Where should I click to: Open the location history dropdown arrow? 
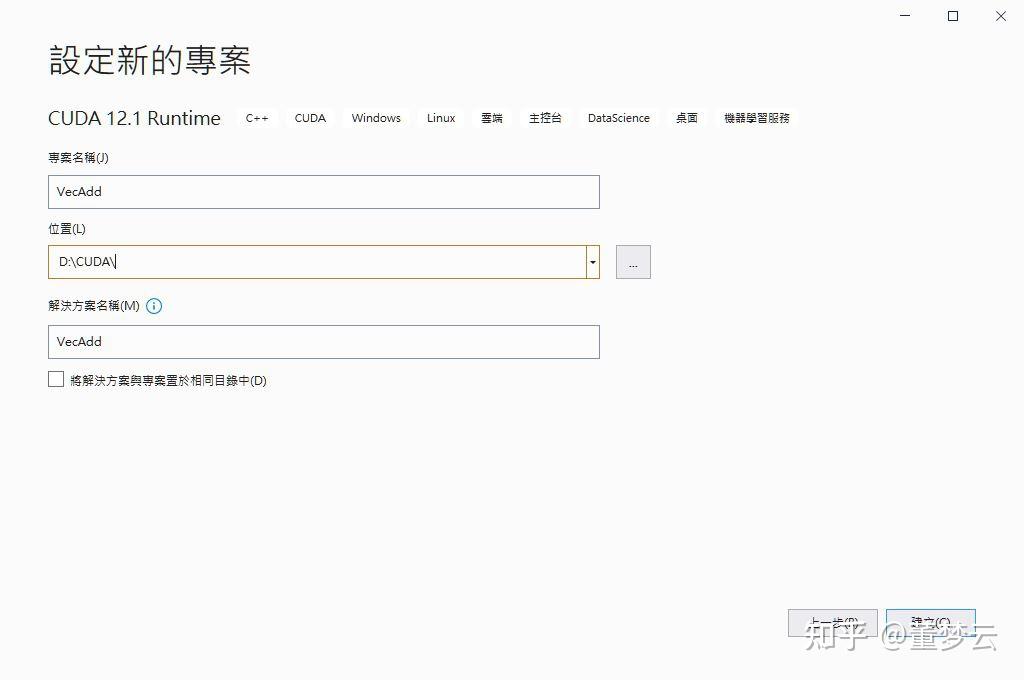592,261
